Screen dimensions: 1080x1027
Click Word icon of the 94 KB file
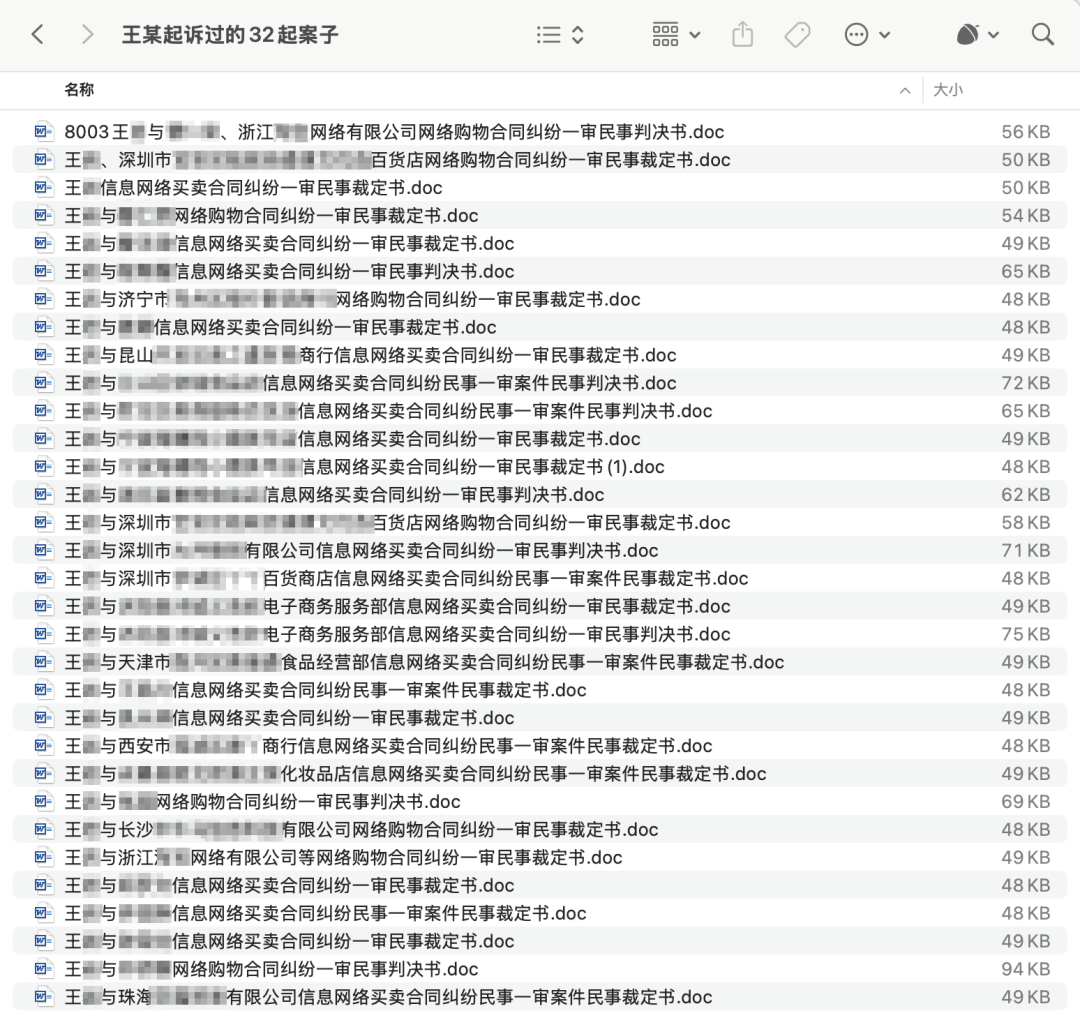[43, 969]
